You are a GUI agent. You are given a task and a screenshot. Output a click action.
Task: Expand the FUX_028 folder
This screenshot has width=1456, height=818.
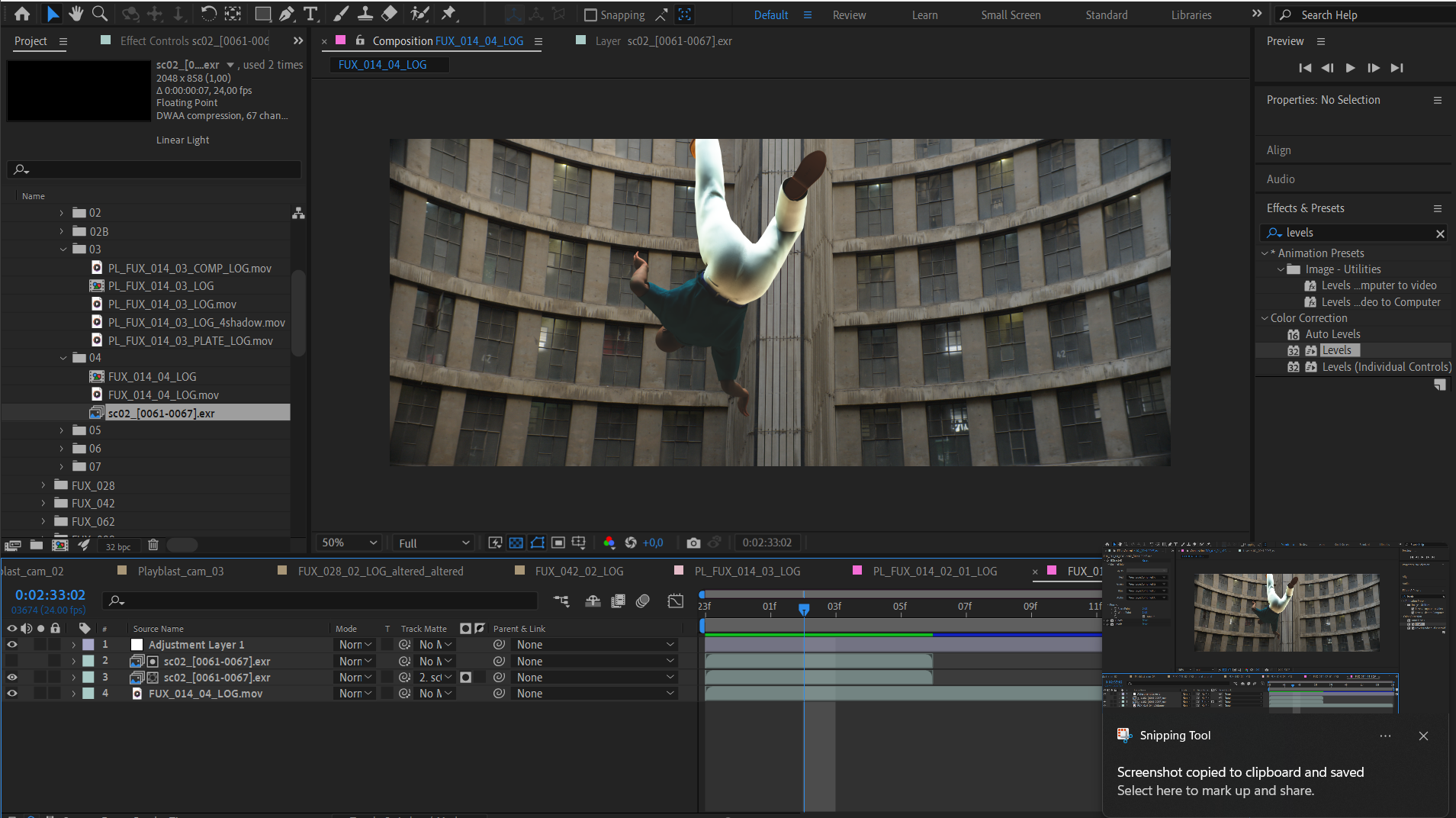43,485
